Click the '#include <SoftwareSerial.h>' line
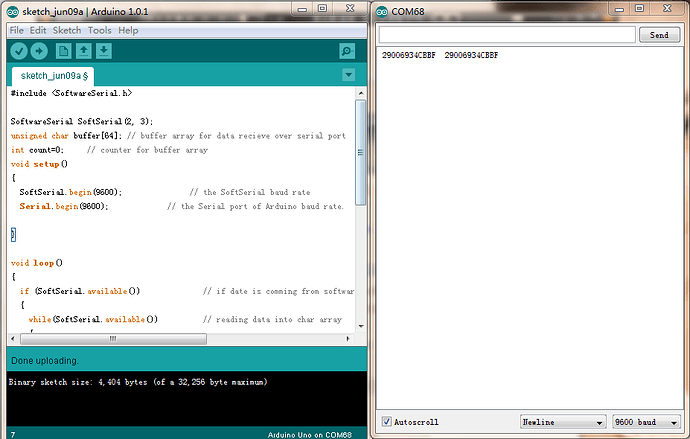Viewport: 690px width, 439px height. 71,93
